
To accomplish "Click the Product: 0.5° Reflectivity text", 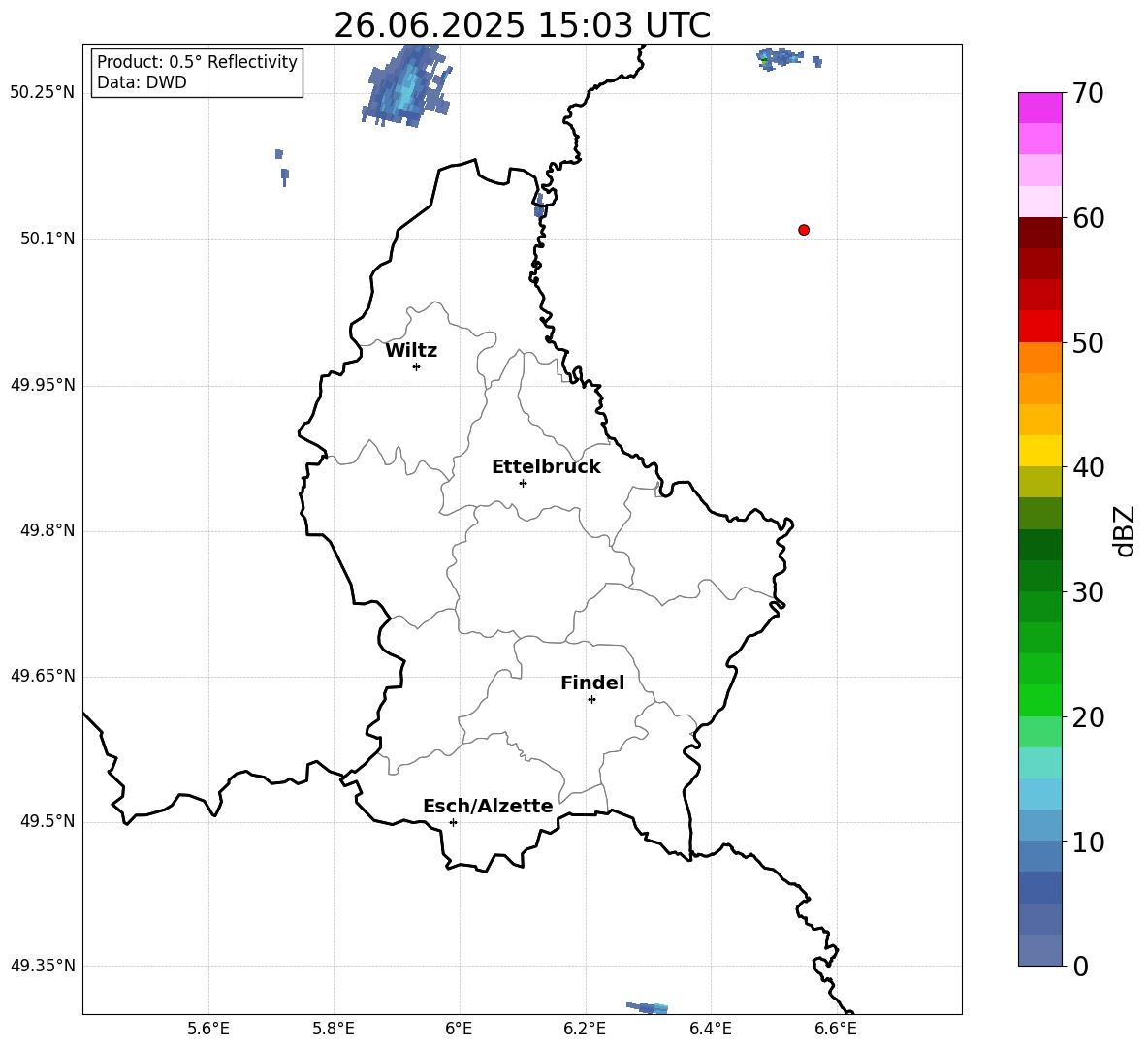I will (197, 62).
